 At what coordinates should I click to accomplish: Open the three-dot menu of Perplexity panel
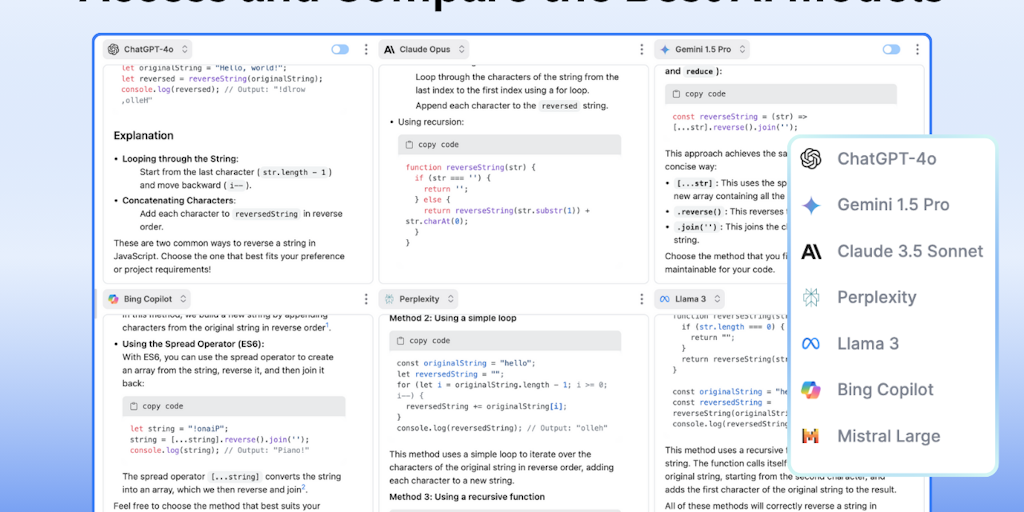[641, 299]
